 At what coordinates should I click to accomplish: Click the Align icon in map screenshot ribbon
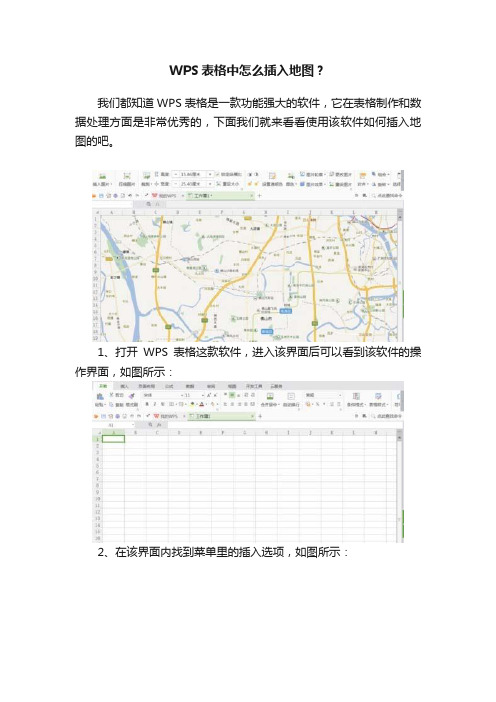tap(363, 176)
